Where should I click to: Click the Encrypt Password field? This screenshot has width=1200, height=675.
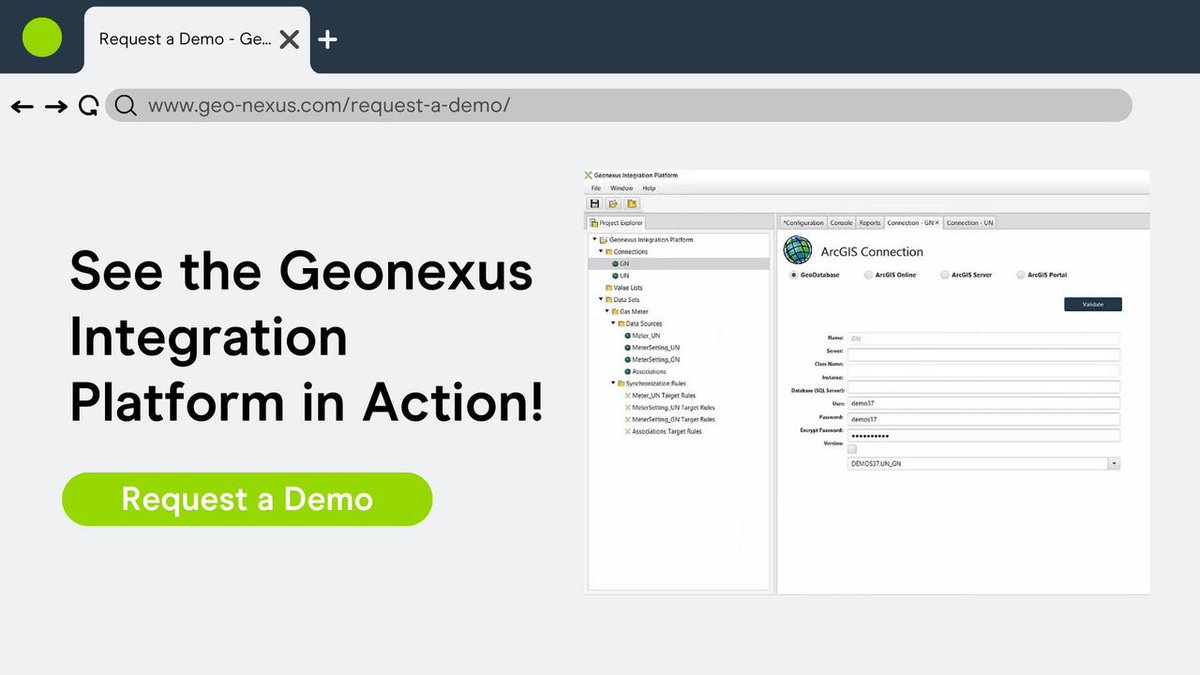pyautogui.click(x=984, y=435)
